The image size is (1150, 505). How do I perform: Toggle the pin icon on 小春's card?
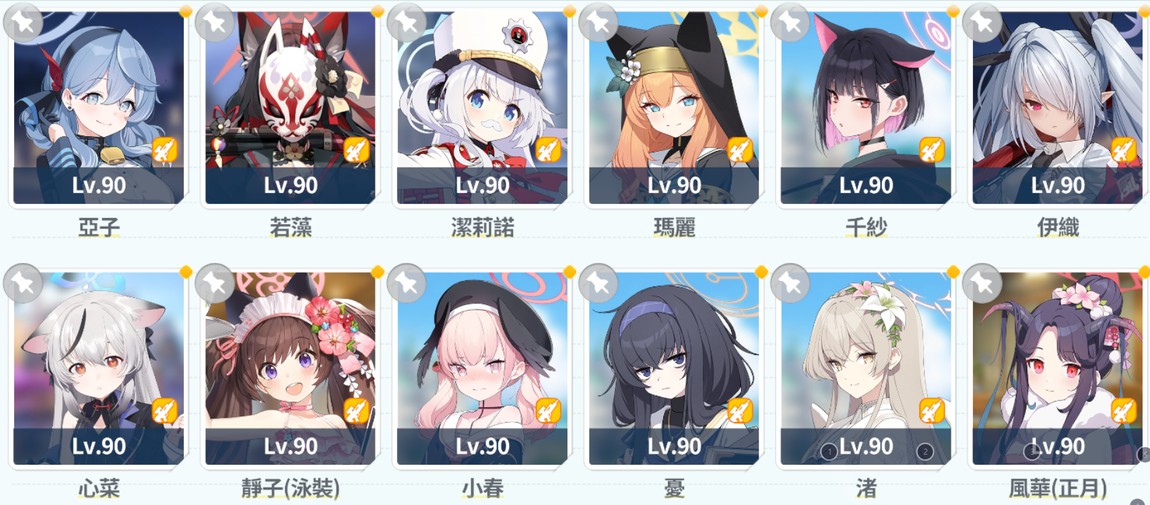click(x=406, y=282)
